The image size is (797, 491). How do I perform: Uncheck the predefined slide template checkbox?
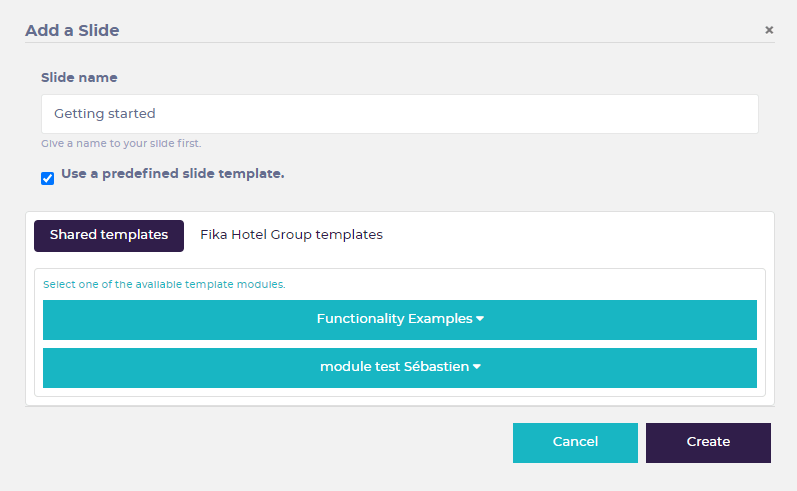pyautogui.click(x=47, y=178)
